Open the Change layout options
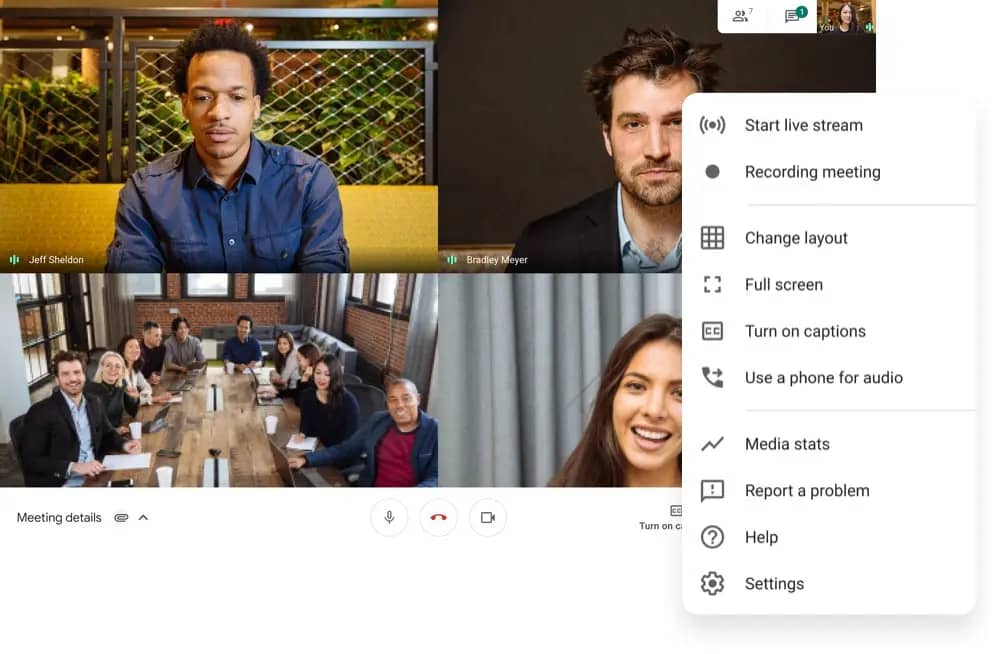 (x=797, y=237)
